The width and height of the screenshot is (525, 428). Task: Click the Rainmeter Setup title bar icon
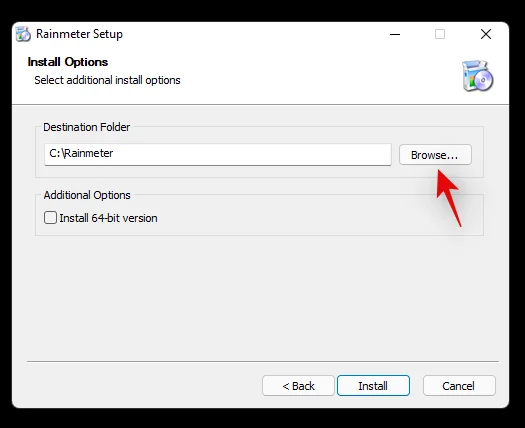pyautogui.click(x=23, y=34)
